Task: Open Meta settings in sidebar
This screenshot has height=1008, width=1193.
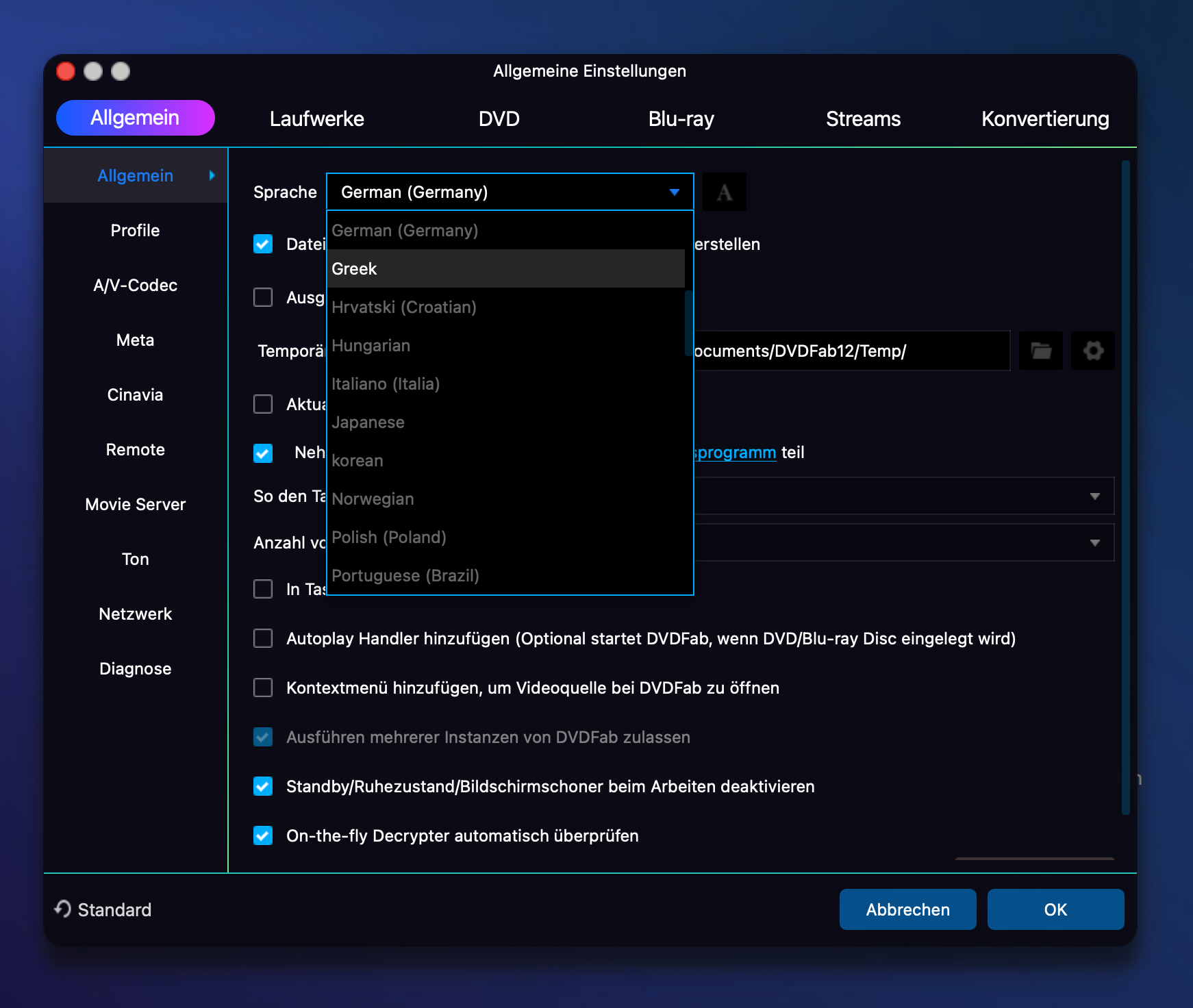Action: [x=136, y=340]
